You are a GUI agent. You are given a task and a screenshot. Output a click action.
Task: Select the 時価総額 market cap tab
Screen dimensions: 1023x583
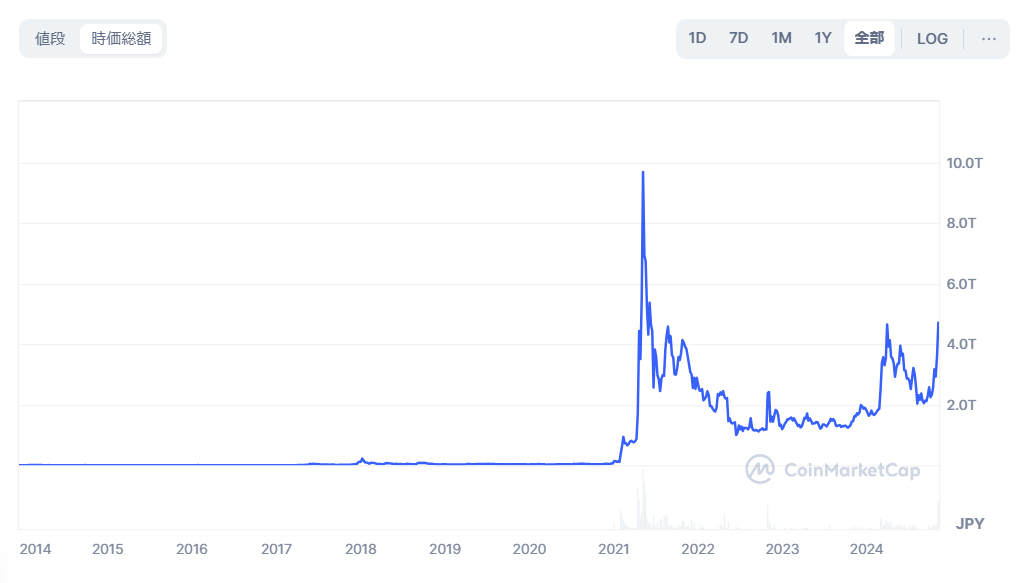point(121,39)
